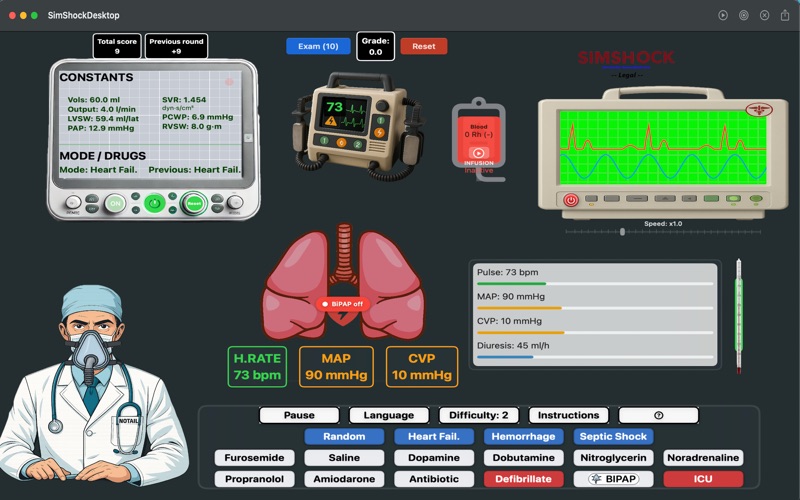Screen dimensions: 800x500
Task: Open the Instructions panel
Action: point(568,415)
